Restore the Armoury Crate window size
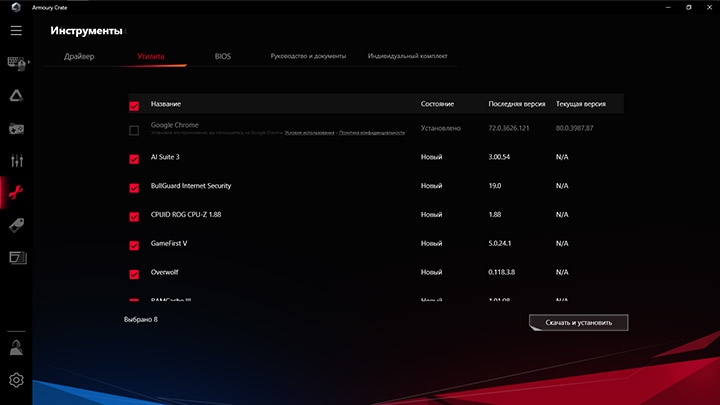The width and height of the screenshot is (720, 405). click(x=689, y=7)
